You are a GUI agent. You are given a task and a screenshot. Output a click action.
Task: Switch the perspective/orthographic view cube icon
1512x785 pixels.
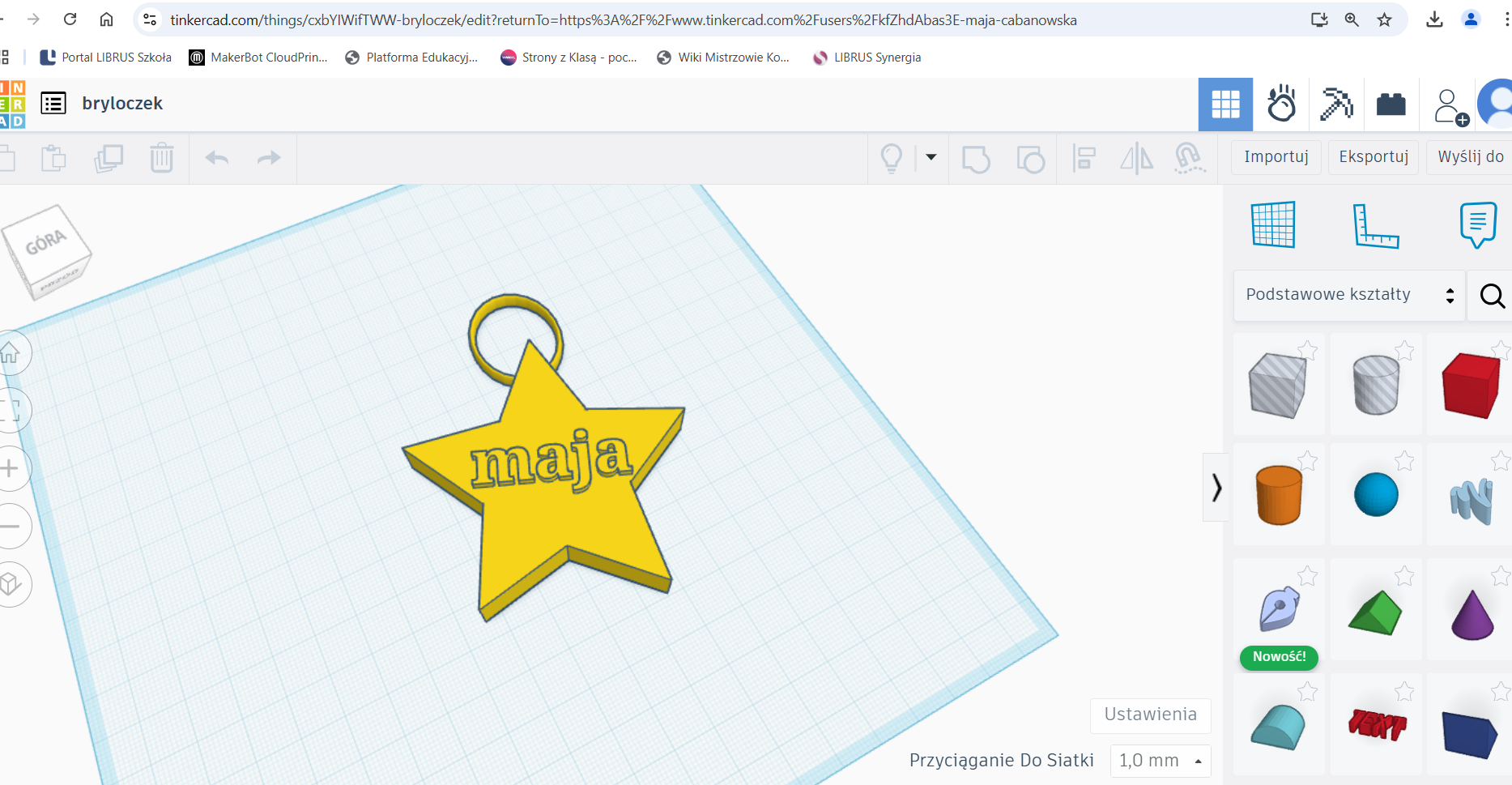tap(11, 584)
